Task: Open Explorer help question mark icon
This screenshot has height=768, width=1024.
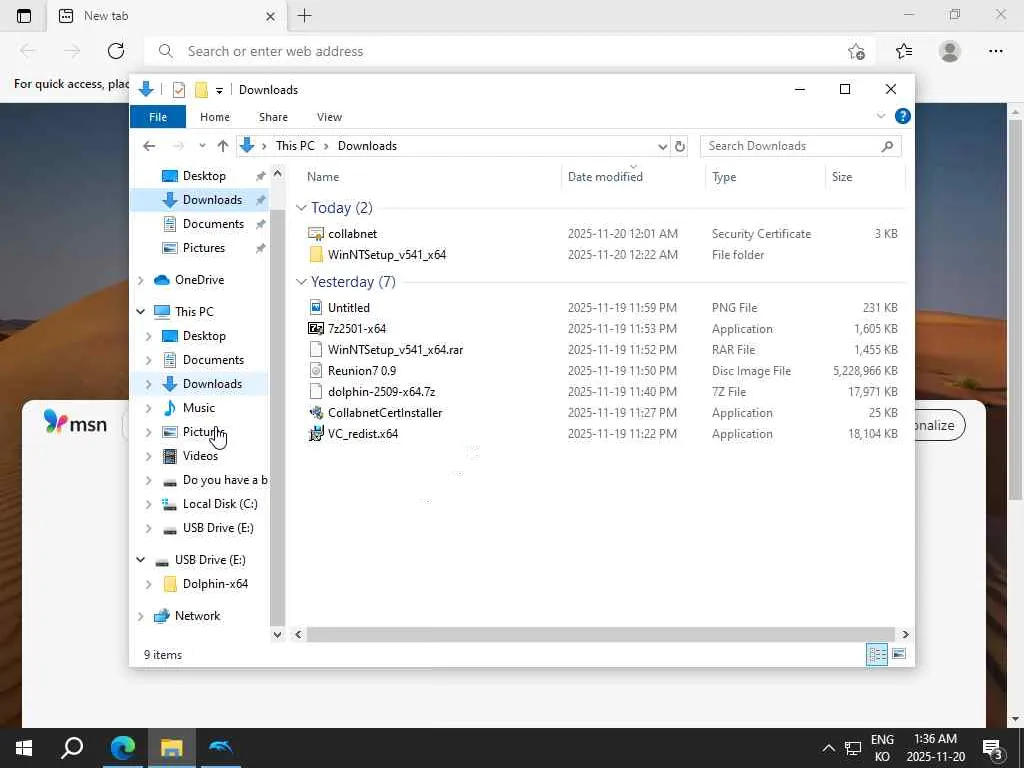Action: click(x=903, y=116)
